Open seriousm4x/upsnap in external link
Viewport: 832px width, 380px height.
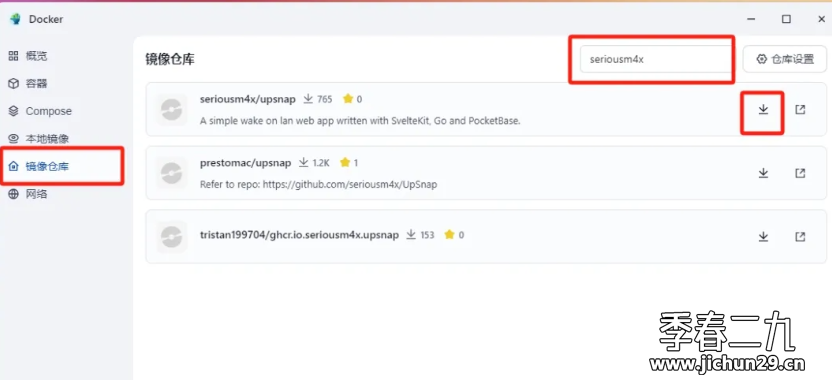(800, 109)
